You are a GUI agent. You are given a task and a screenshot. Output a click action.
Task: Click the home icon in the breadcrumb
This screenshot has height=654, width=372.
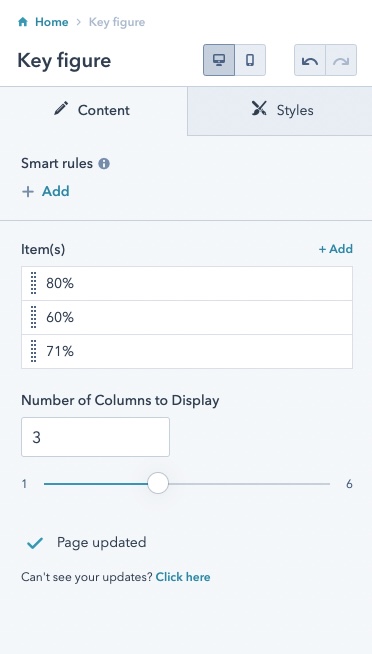tap(23, 22)
